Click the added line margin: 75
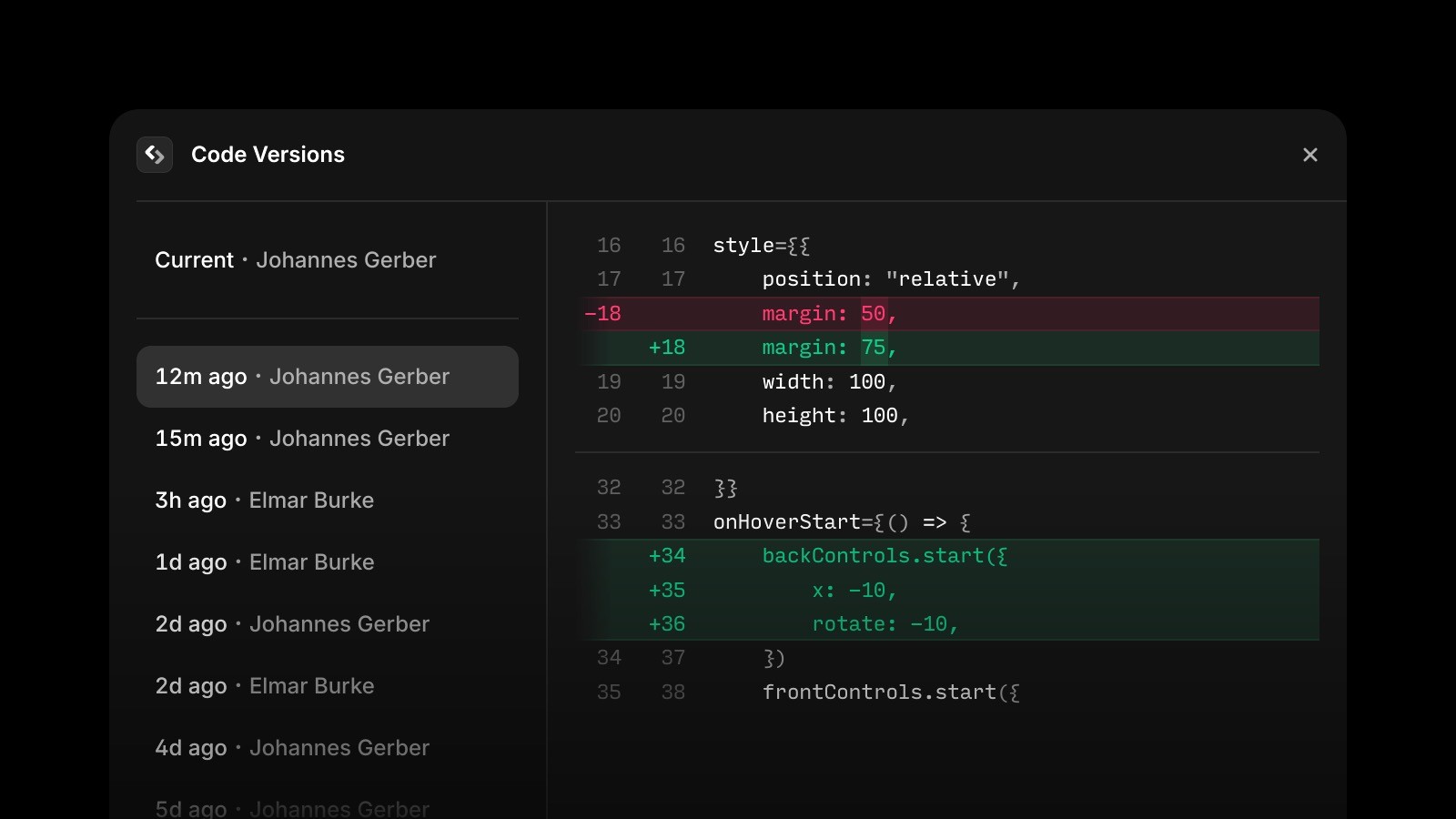Viewport: 1456px width, 819px height. tap(828, 348)
